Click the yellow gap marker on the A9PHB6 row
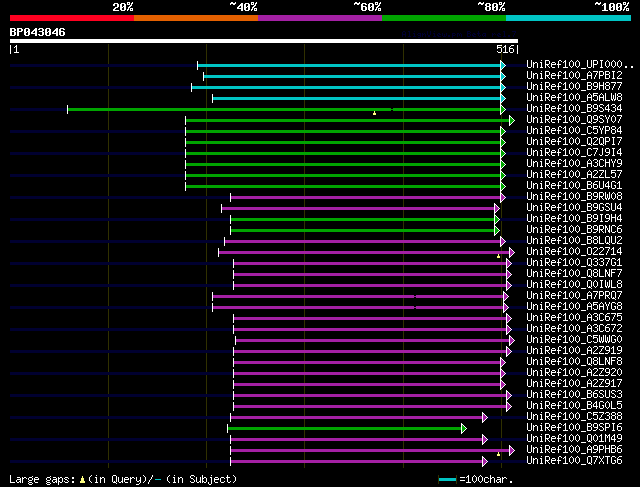Screen dimensions: 640x487 tap(498, 454)
